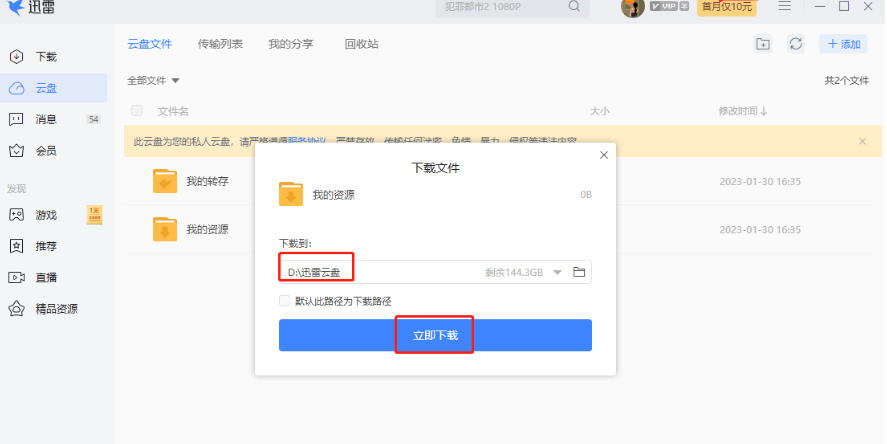Expand the 全部文件 filter dropdown
This screenshot has width=887, height=444.
point(153,80)
